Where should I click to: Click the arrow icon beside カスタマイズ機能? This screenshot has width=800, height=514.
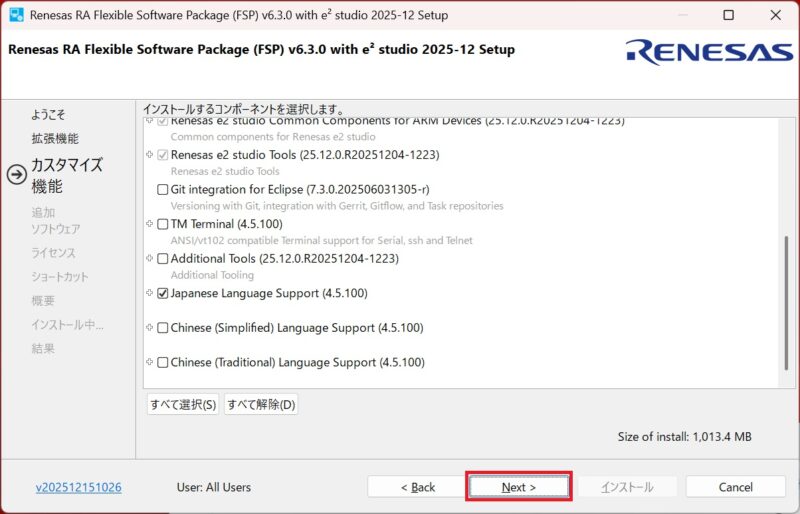point(17,175)
